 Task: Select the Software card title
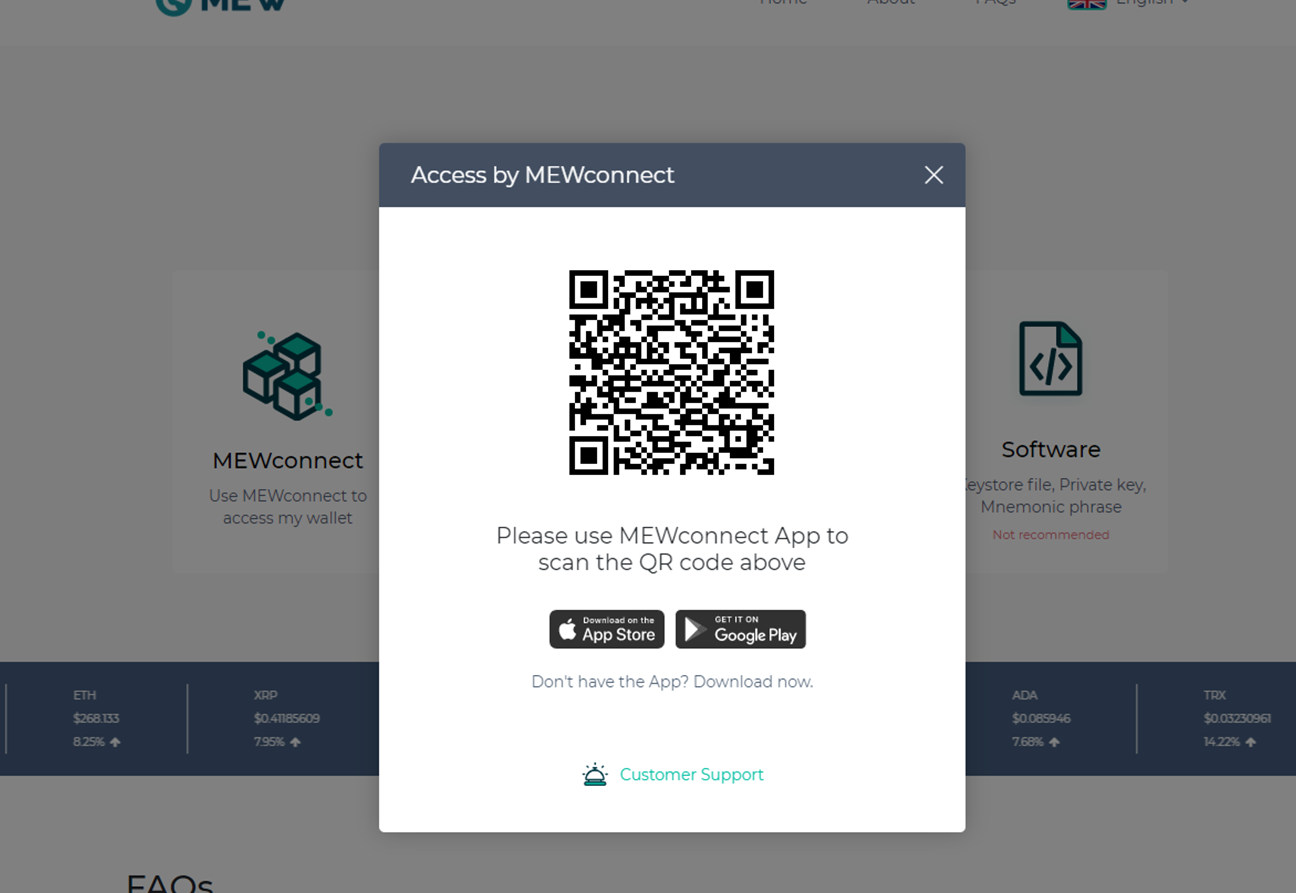tap(1051, 450)
